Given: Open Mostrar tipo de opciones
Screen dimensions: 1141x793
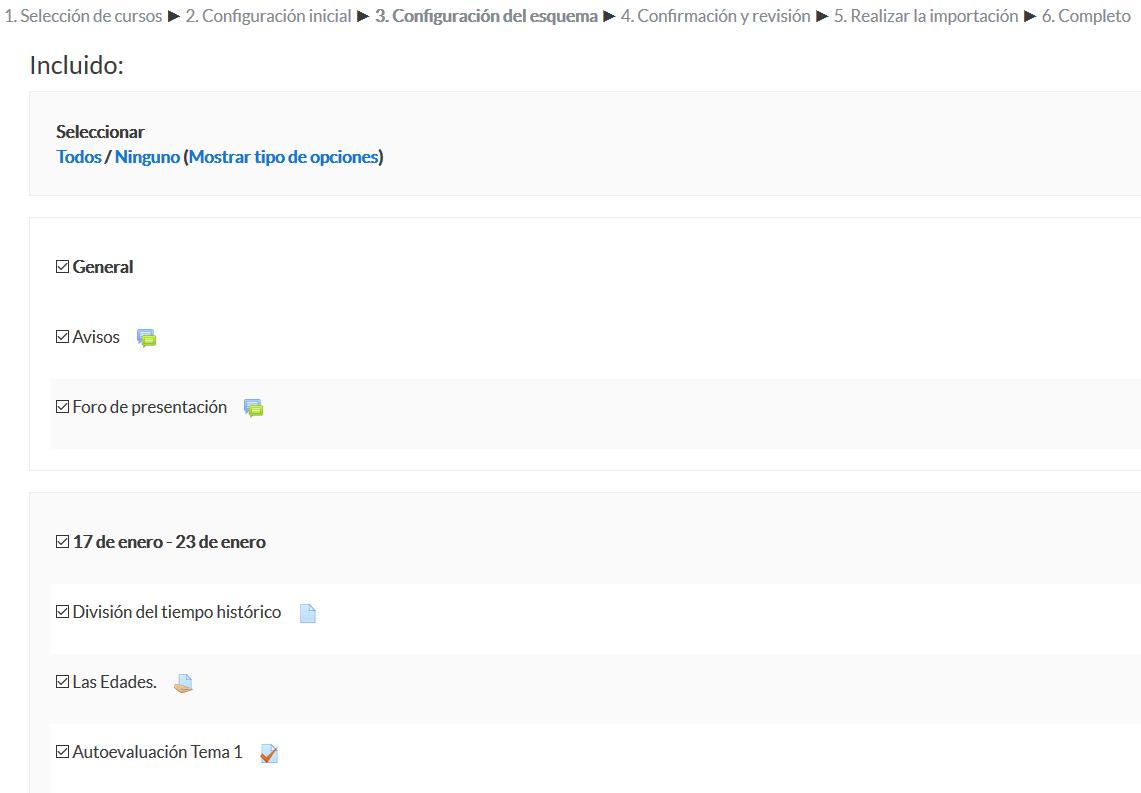Looking at the screenshot, I should [x=284, y=157].
